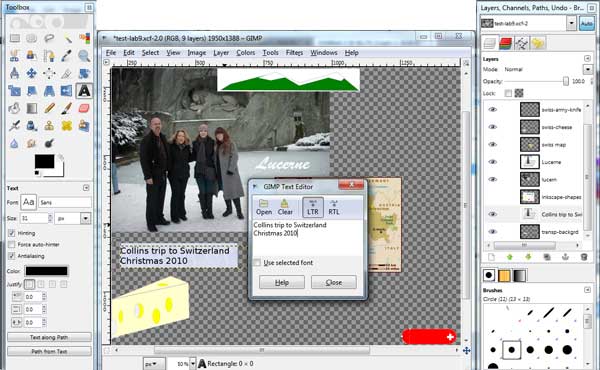This screenshot has height=370, width=600.
Task: Click the text Color swatch
Action: click(46, 271)
